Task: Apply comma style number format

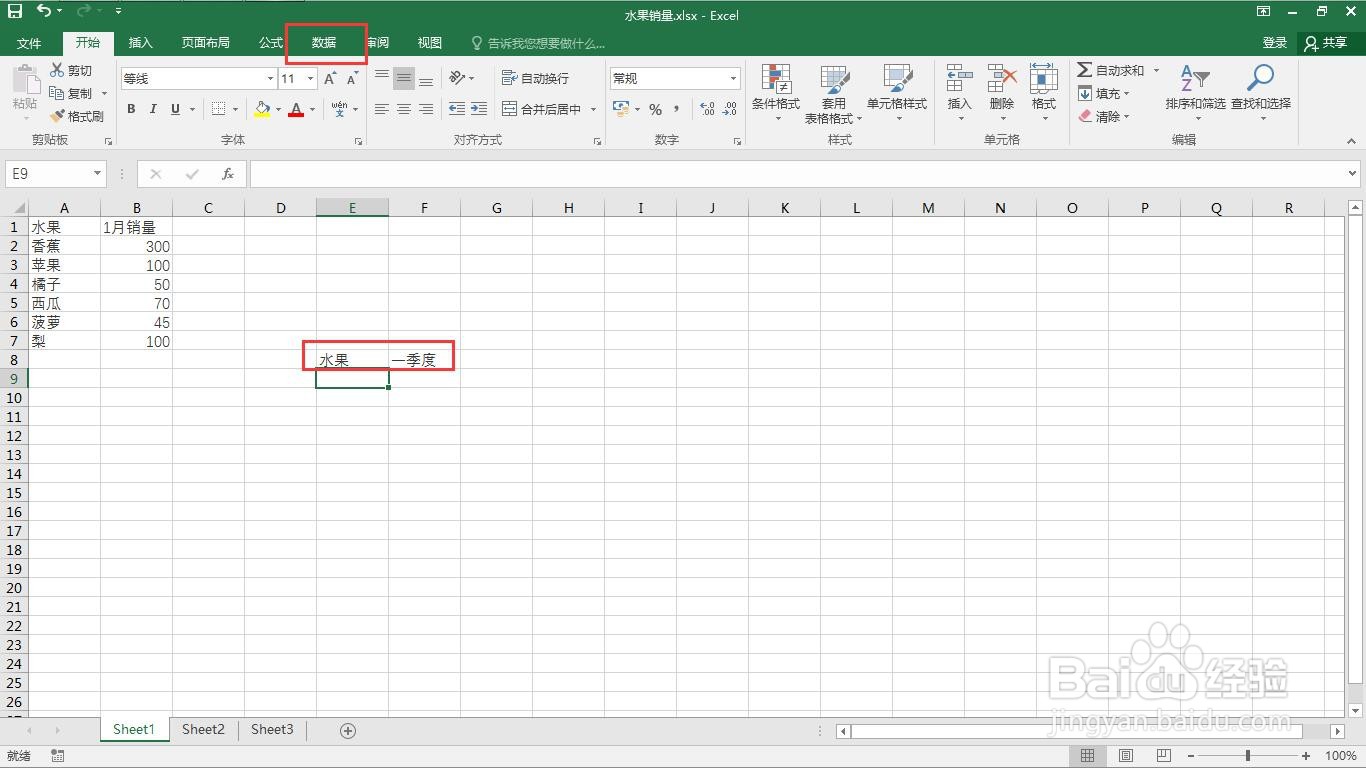Action: (677, 109)
